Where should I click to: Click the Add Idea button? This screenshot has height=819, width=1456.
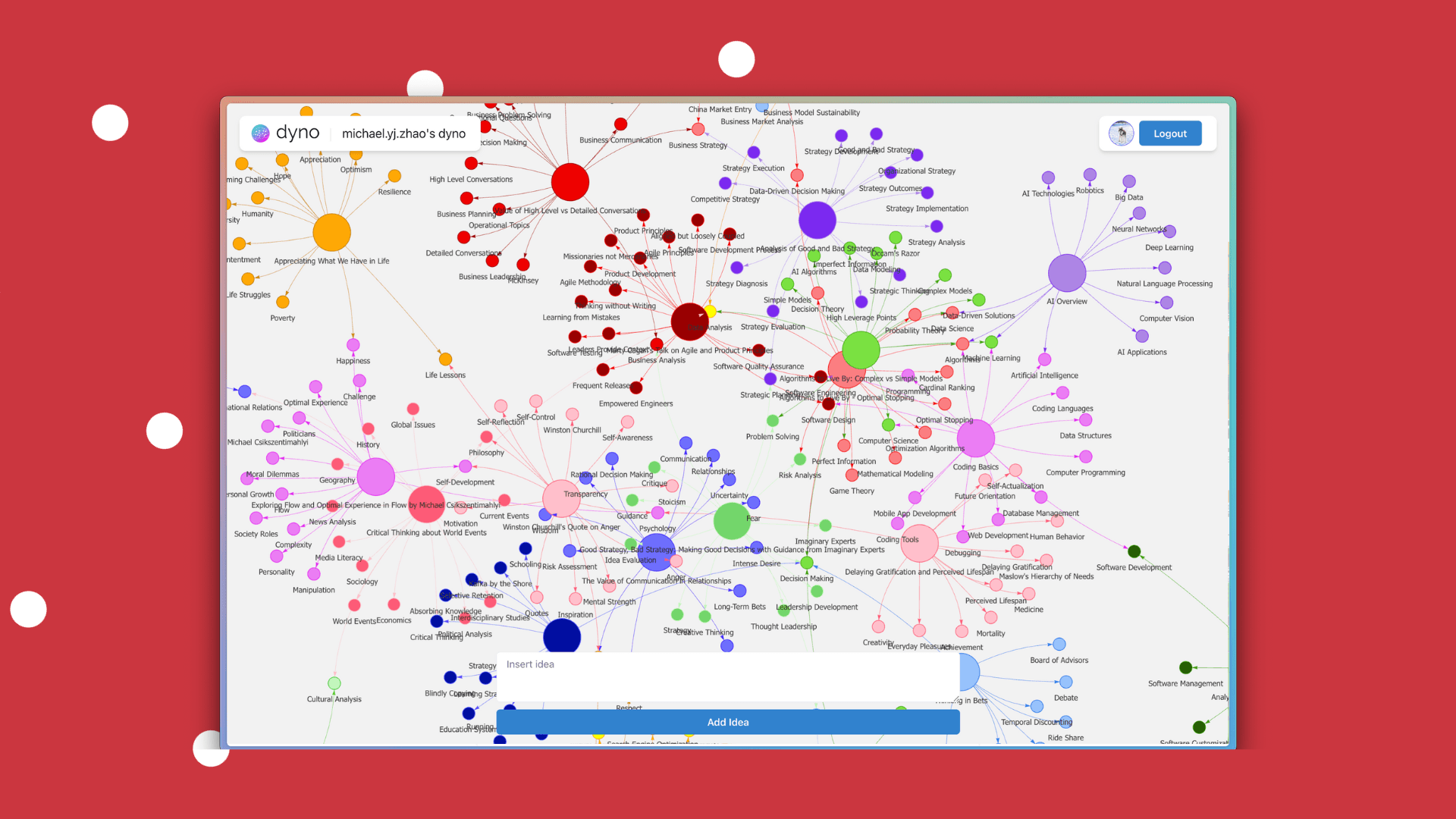728,721
